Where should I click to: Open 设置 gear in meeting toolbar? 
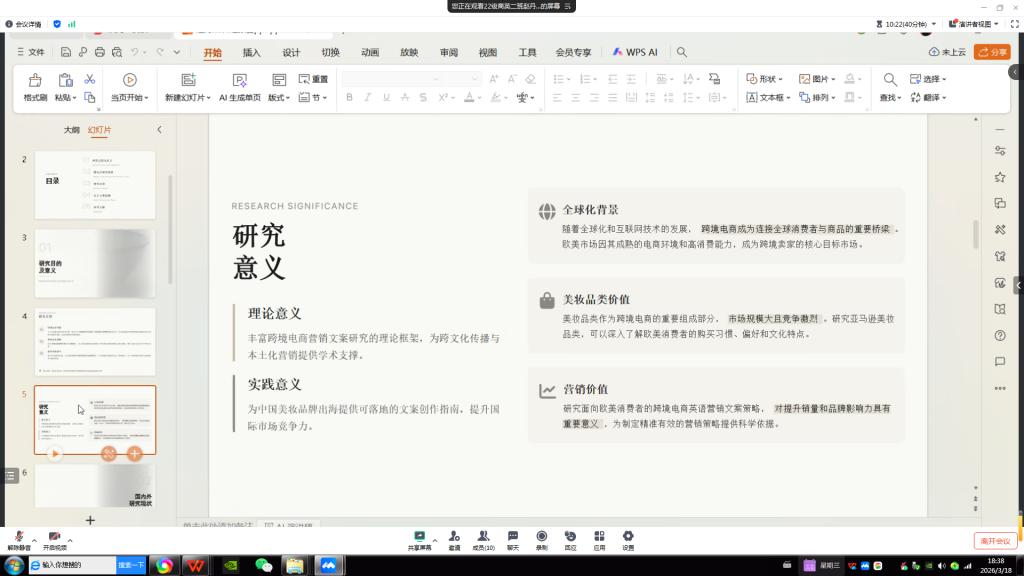coord(628,537)
